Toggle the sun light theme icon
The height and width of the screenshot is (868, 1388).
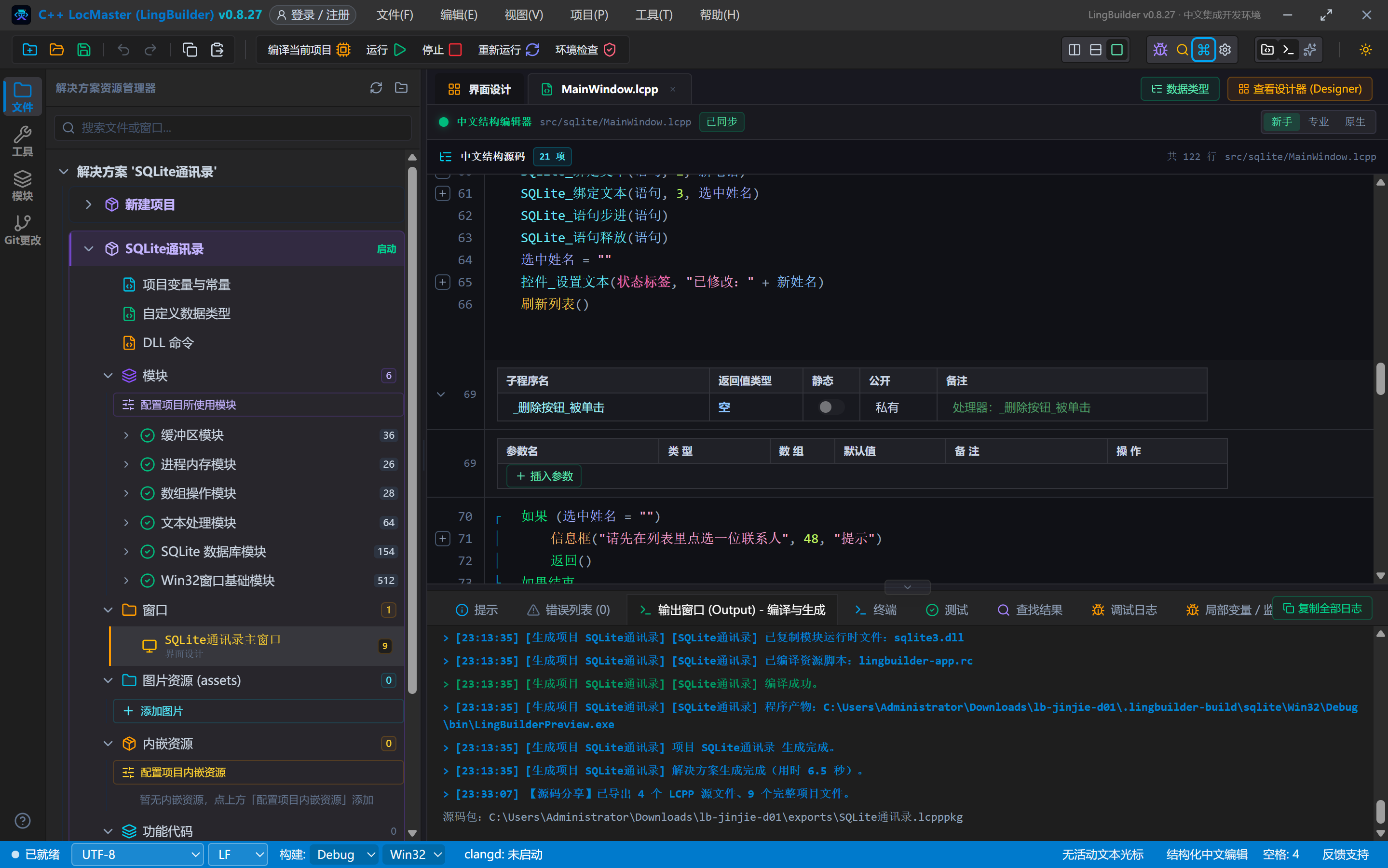tap(1366, 50)
